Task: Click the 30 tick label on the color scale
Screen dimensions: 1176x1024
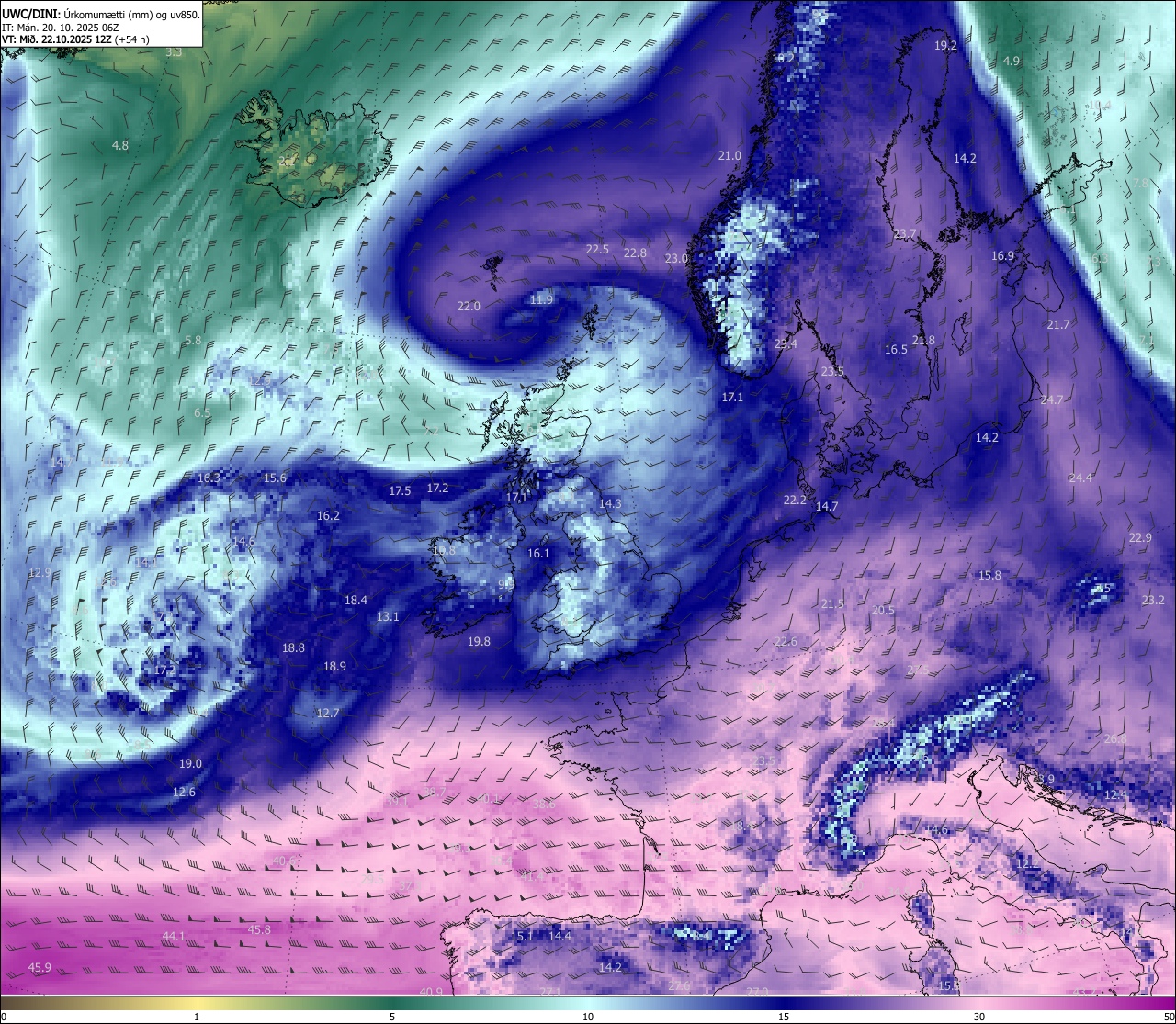Action: coord(979,1017)
